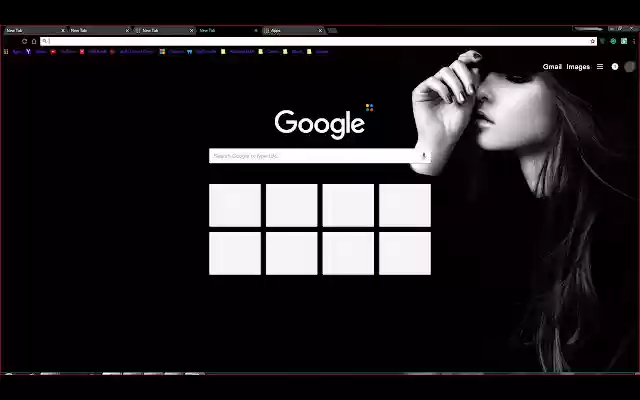640x400 pixels.
Task: Open the Google notifications bell showing 1
Action: click(x=615, y=67)
